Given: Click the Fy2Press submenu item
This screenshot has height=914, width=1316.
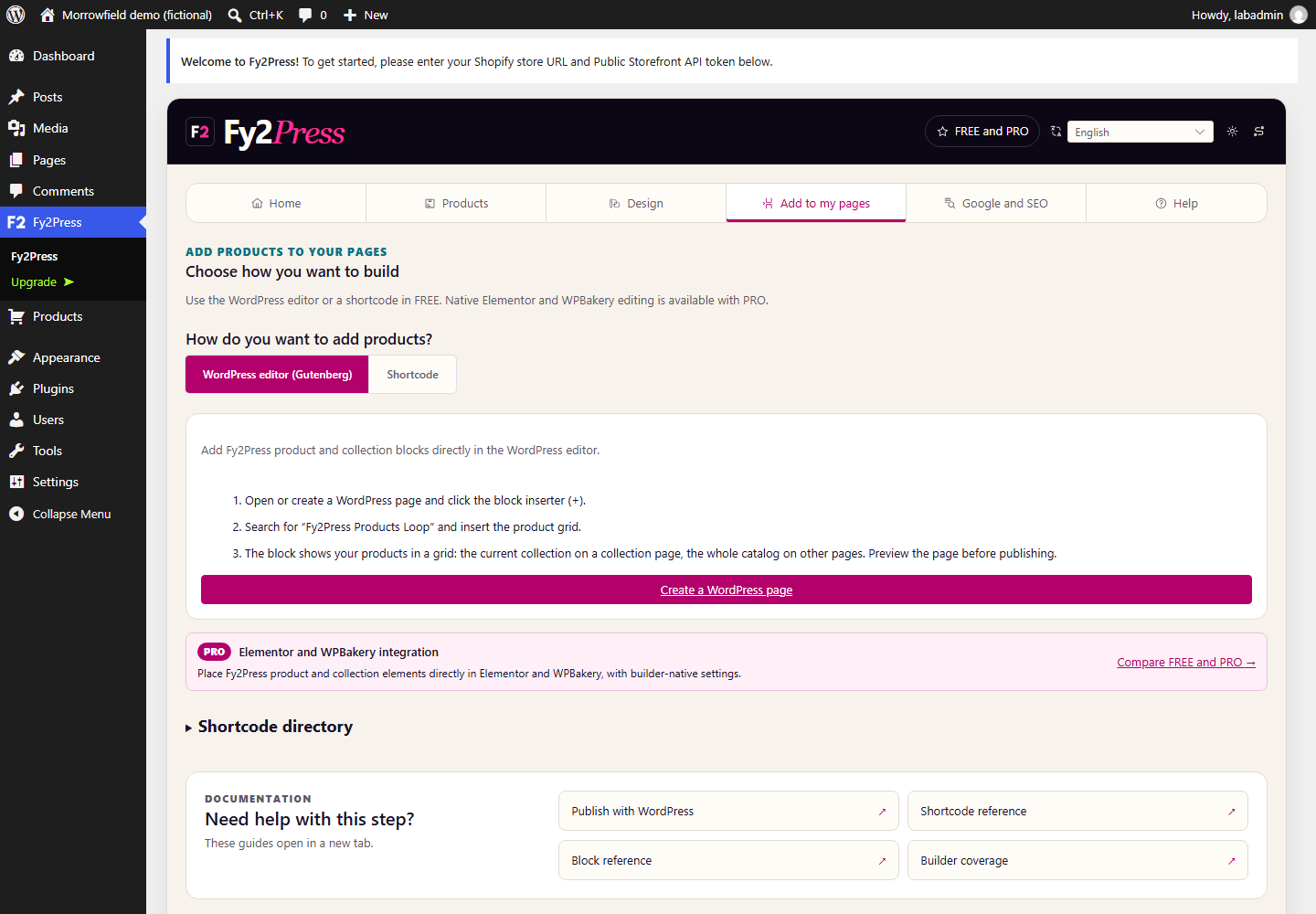Looking at the screenshot, I should click(35, 256).
